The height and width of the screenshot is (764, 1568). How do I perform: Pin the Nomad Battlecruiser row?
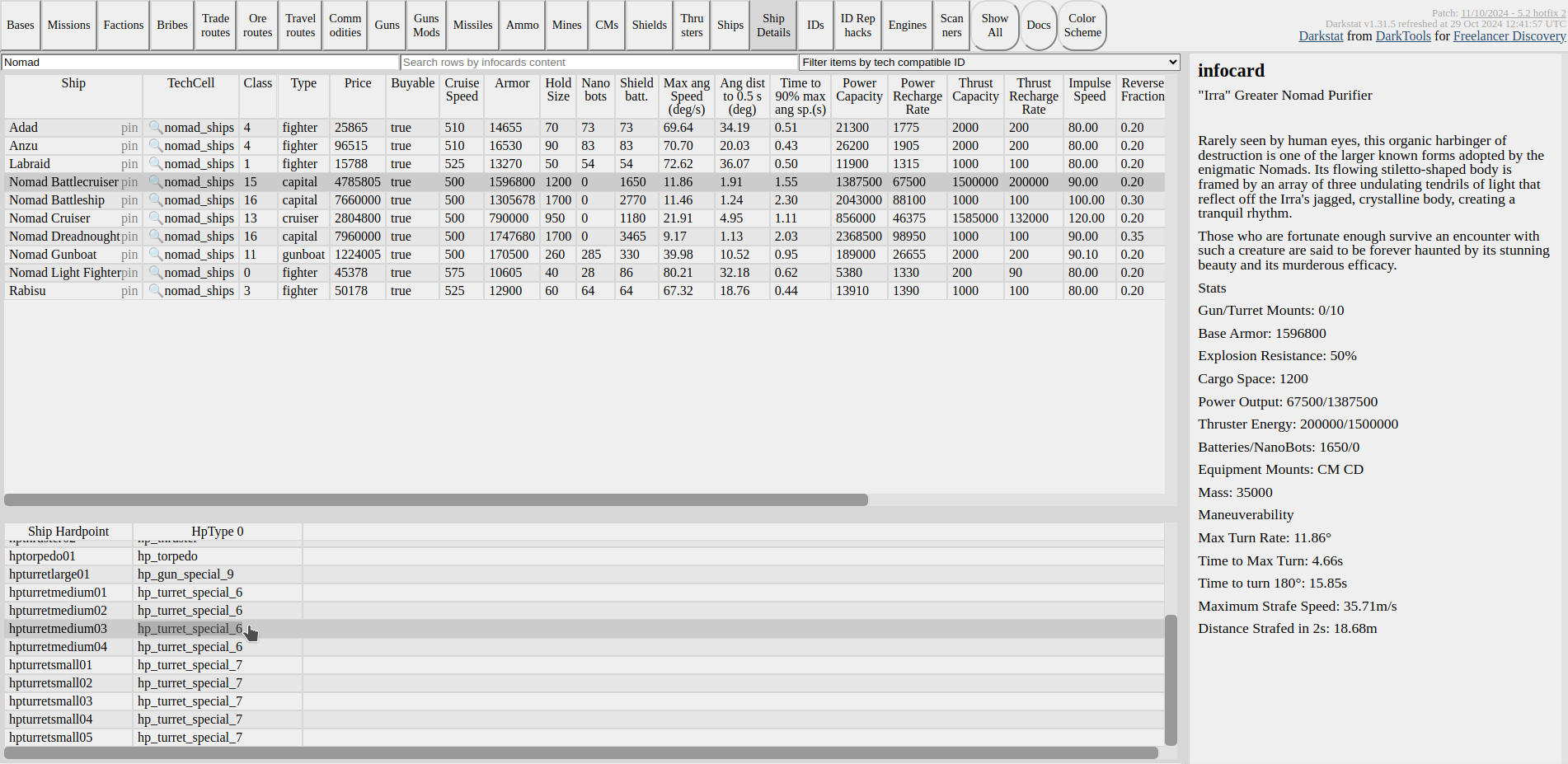pyautogui.click(x=129, y=182)
